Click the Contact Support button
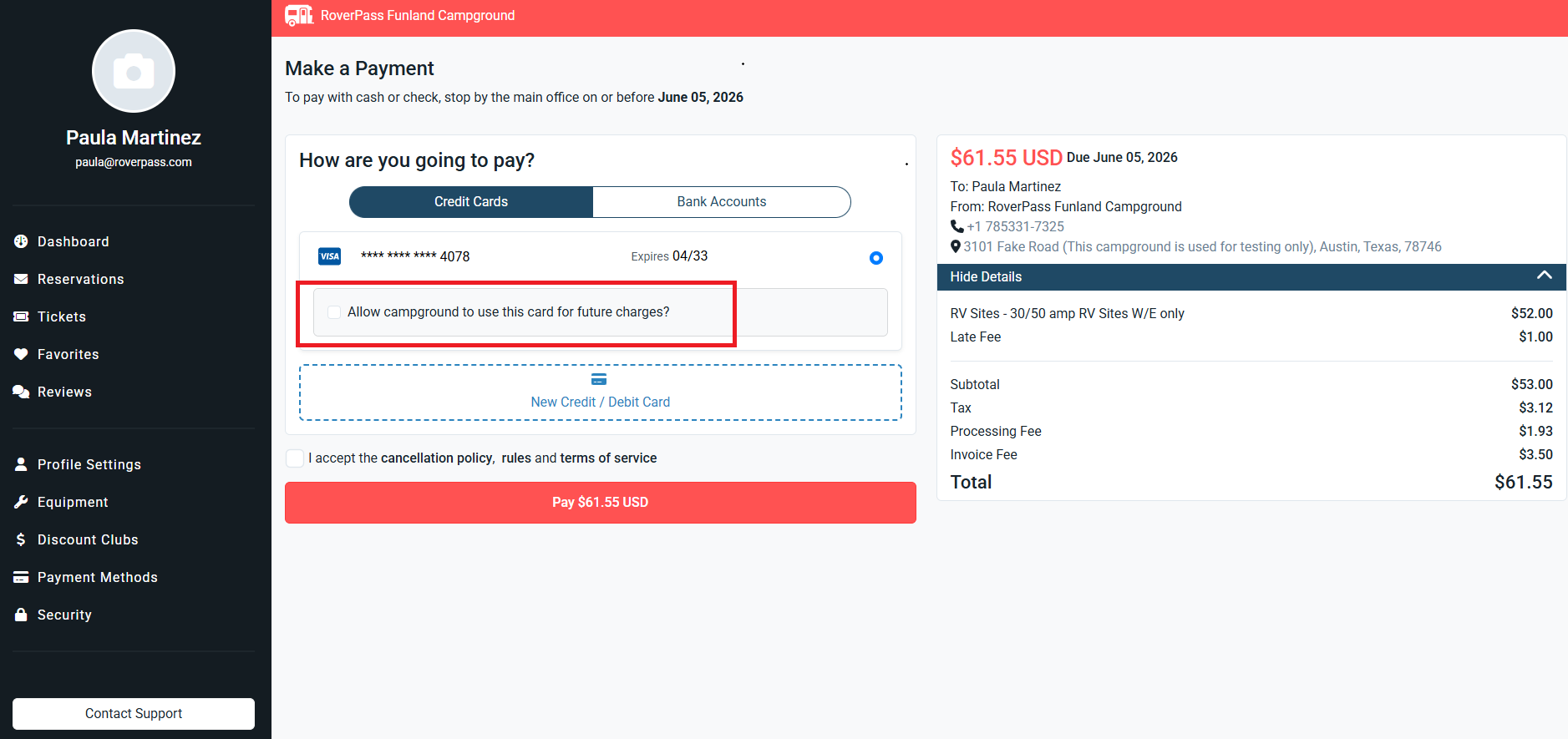 (134, 714)
